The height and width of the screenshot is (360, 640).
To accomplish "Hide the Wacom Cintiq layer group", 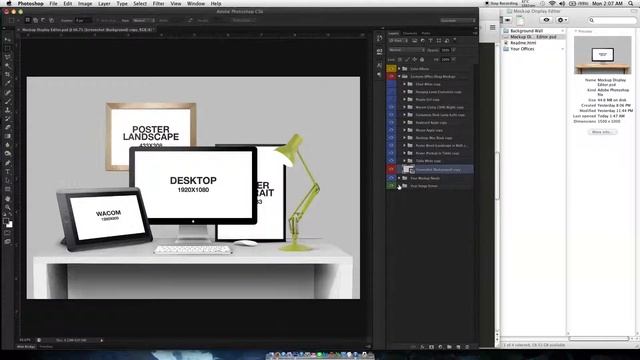I will point(391,107).
